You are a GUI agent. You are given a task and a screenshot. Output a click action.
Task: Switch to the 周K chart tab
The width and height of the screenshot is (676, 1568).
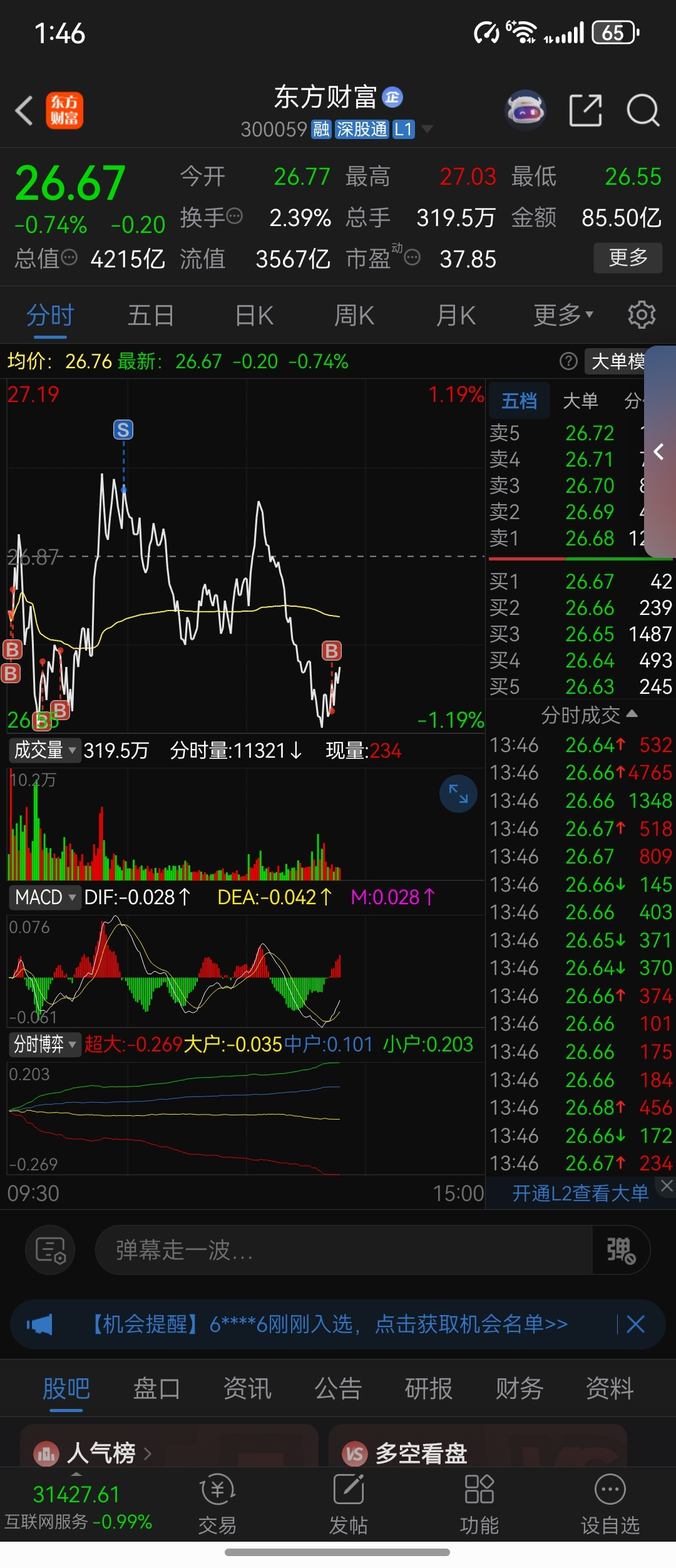(x=354, y=315)
